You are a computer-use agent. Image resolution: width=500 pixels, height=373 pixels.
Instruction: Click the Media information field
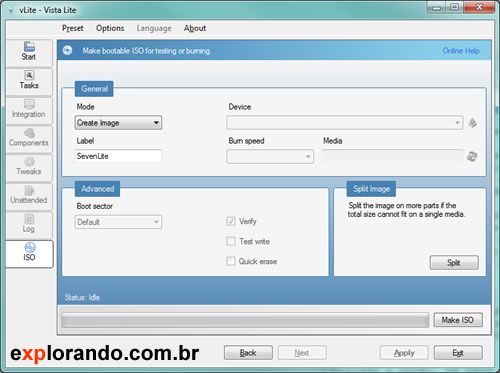(x=392, y=156)
